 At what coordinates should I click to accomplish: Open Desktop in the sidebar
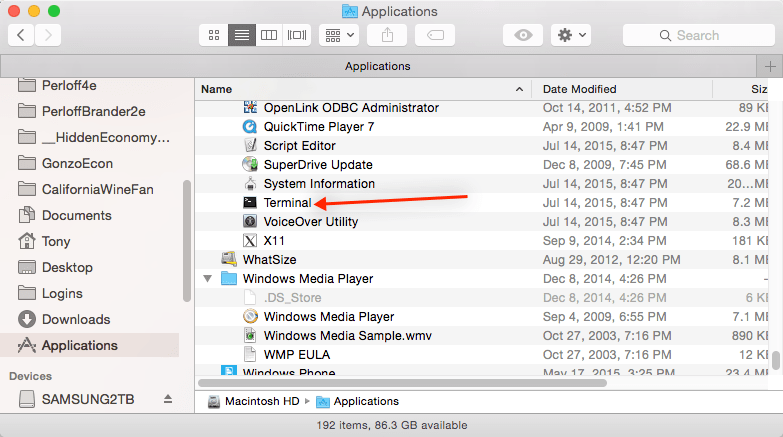67,267
